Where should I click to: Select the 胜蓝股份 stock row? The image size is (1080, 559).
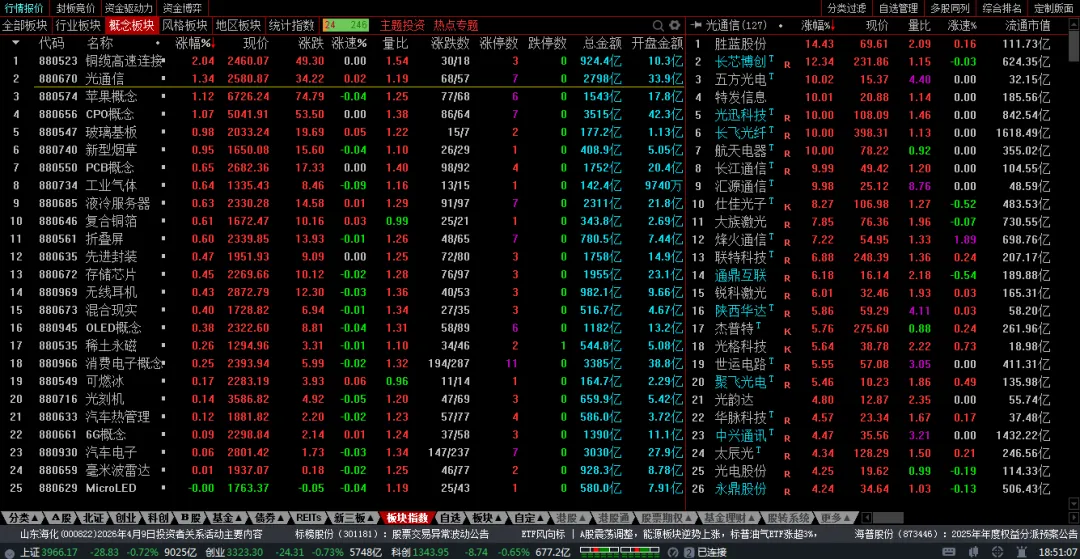pyautogui.click(x=878, y=44)
